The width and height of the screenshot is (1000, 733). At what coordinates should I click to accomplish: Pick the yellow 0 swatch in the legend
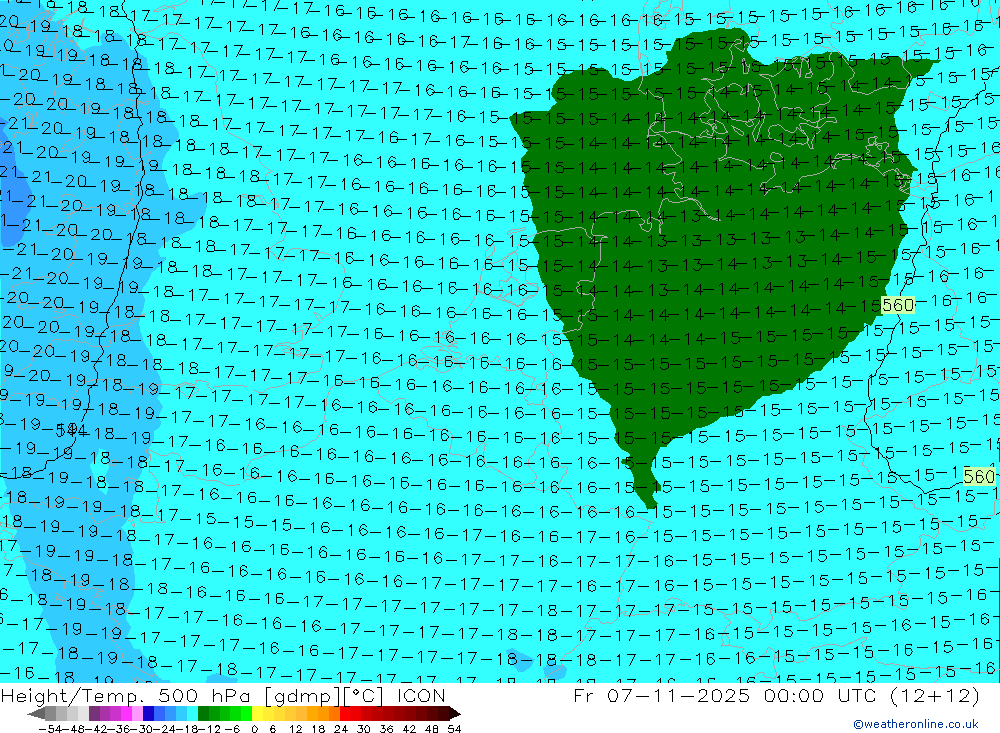pyautogui.click(x=258, y=714)
